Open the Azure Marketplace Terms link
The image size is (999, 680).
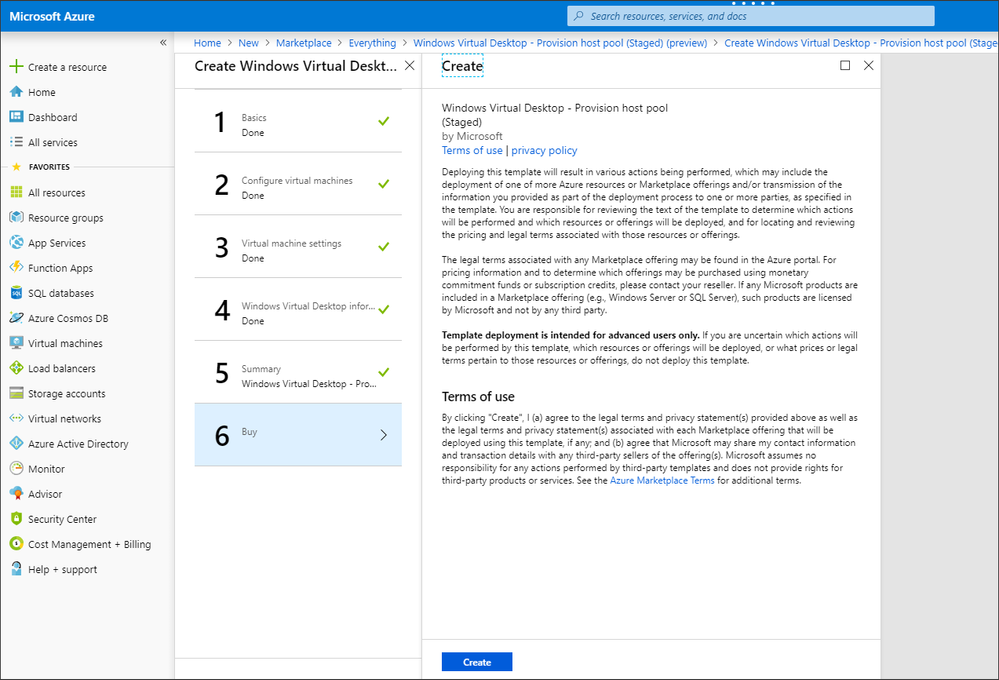662,481
